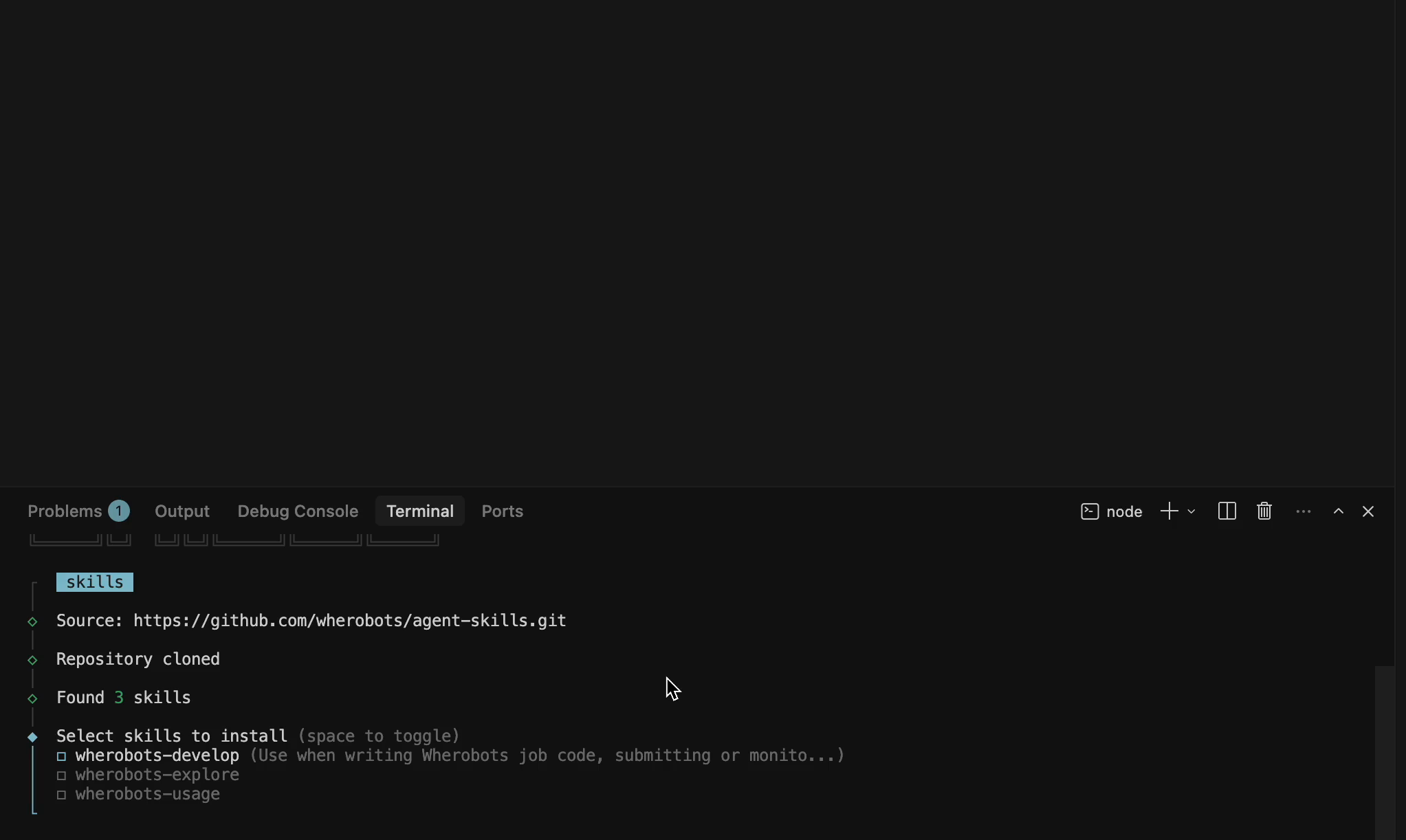Toggle the wherobots-develop skill checkbox

tap(63, 756)
